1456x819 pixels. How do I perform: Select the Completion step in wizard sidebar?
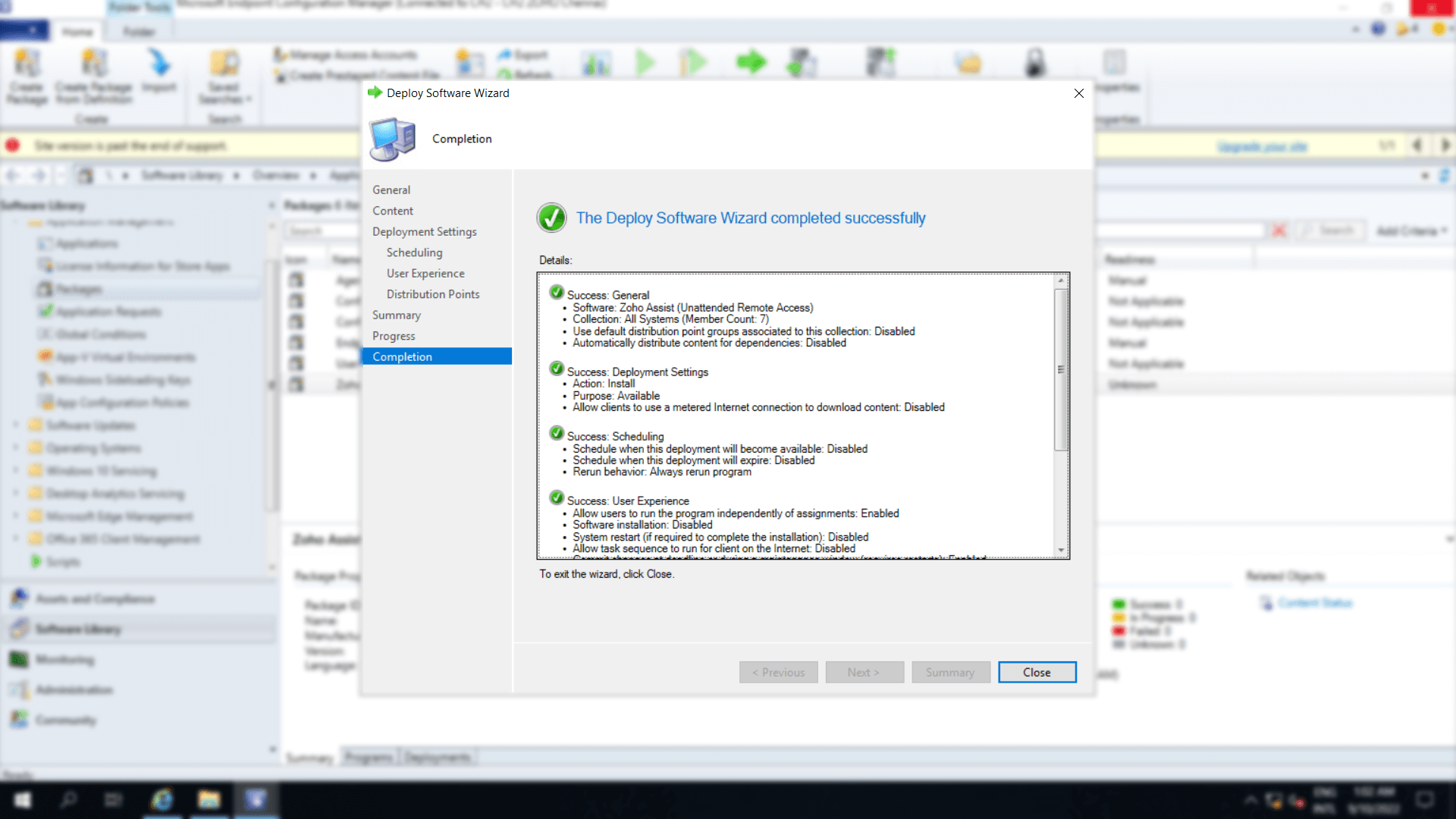click(x=402, y=356)
